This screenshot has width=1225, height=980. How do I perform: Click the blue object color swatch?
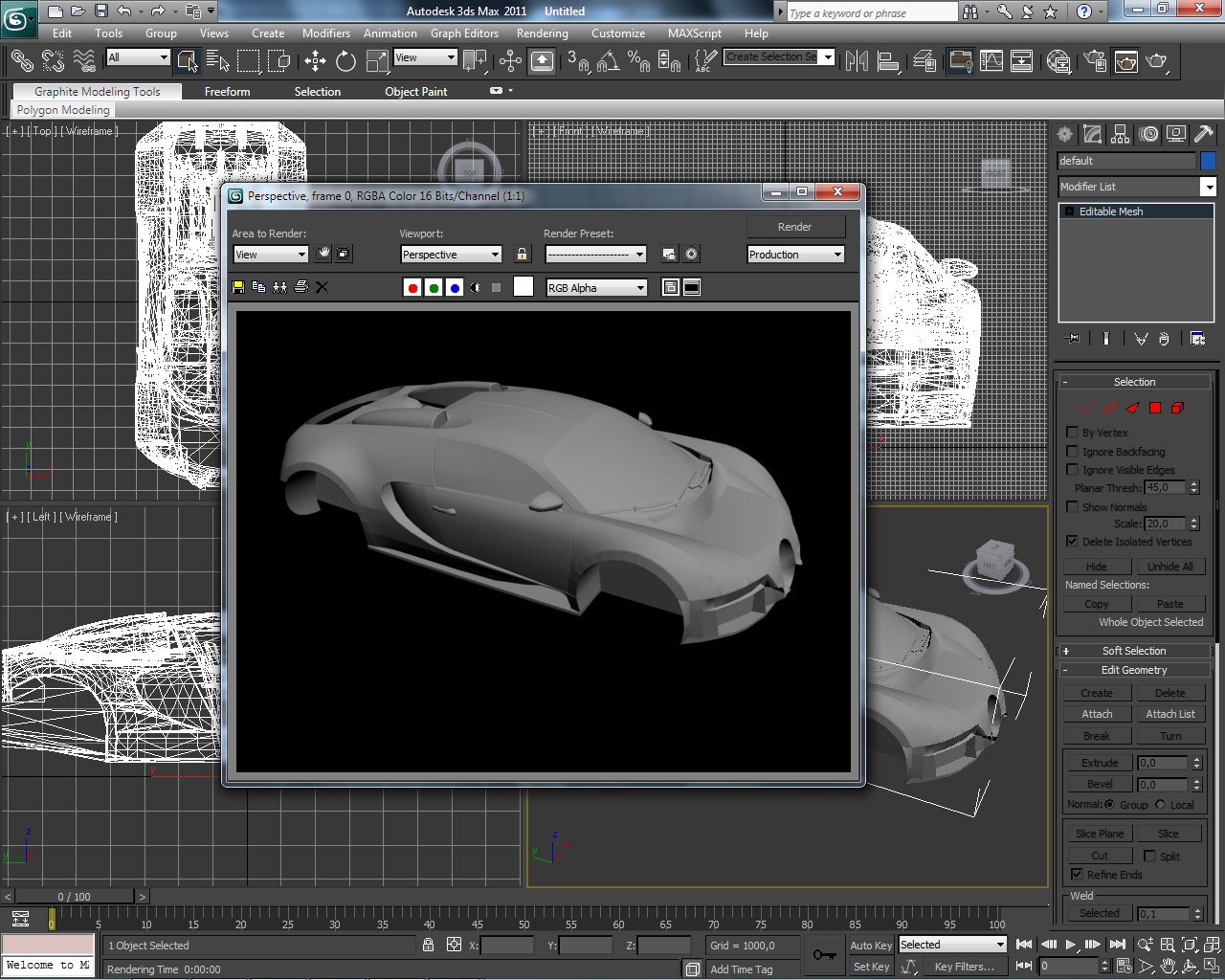coord(1208,161)
